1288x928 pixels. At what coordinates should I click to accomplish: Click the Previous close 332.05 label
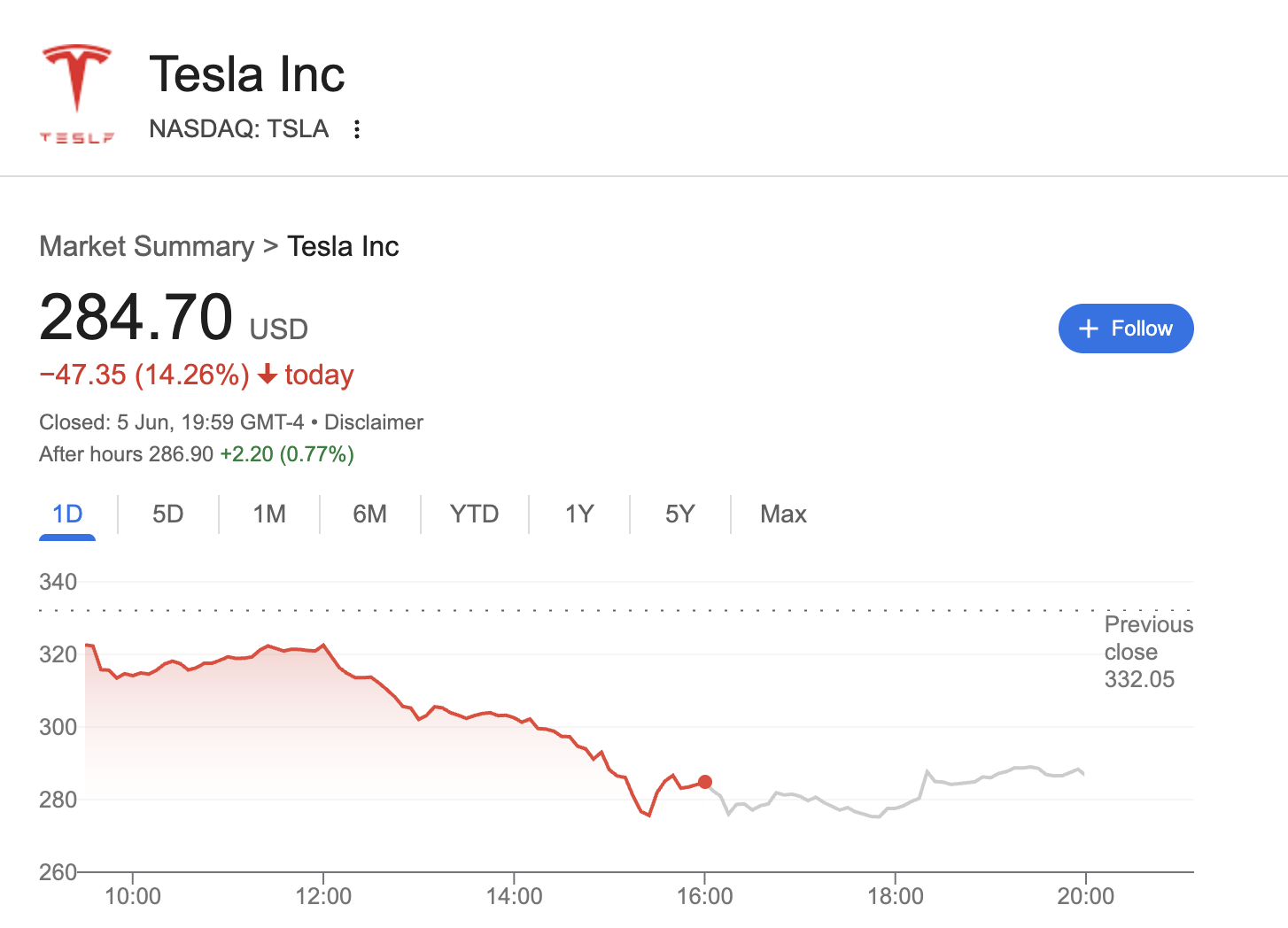(1148, 652)
